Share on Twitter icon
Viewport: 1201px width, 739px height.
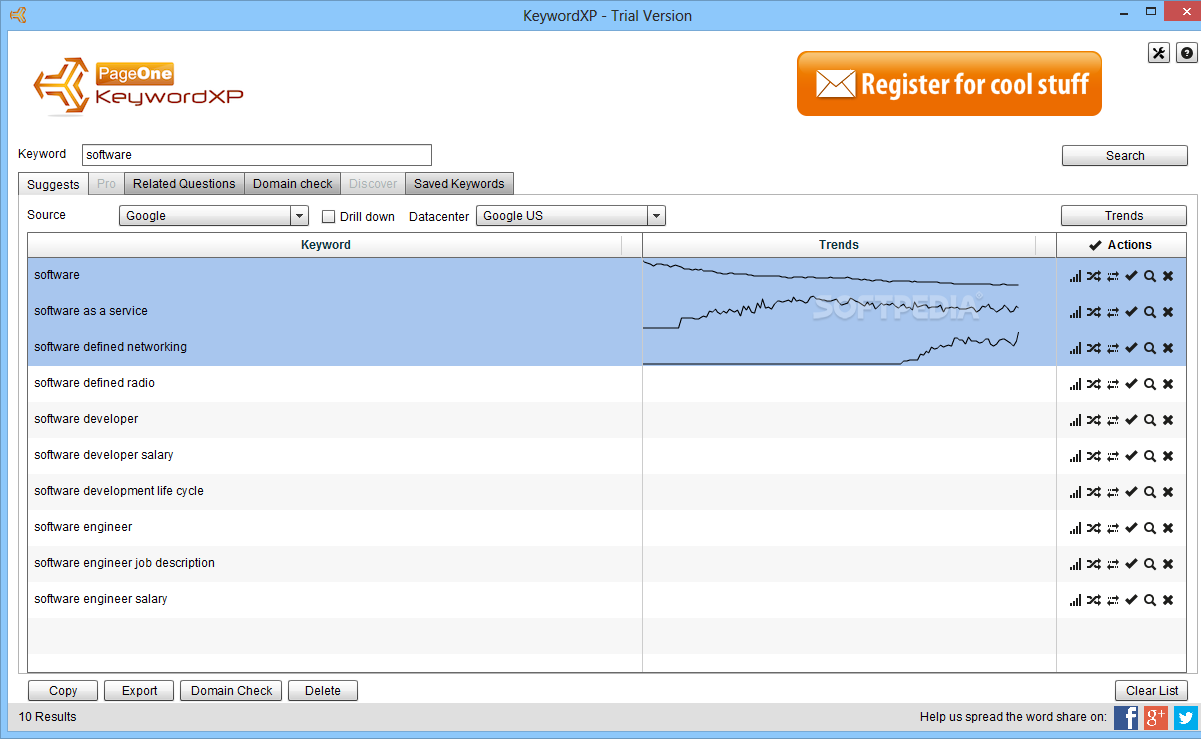point(1186,717)
